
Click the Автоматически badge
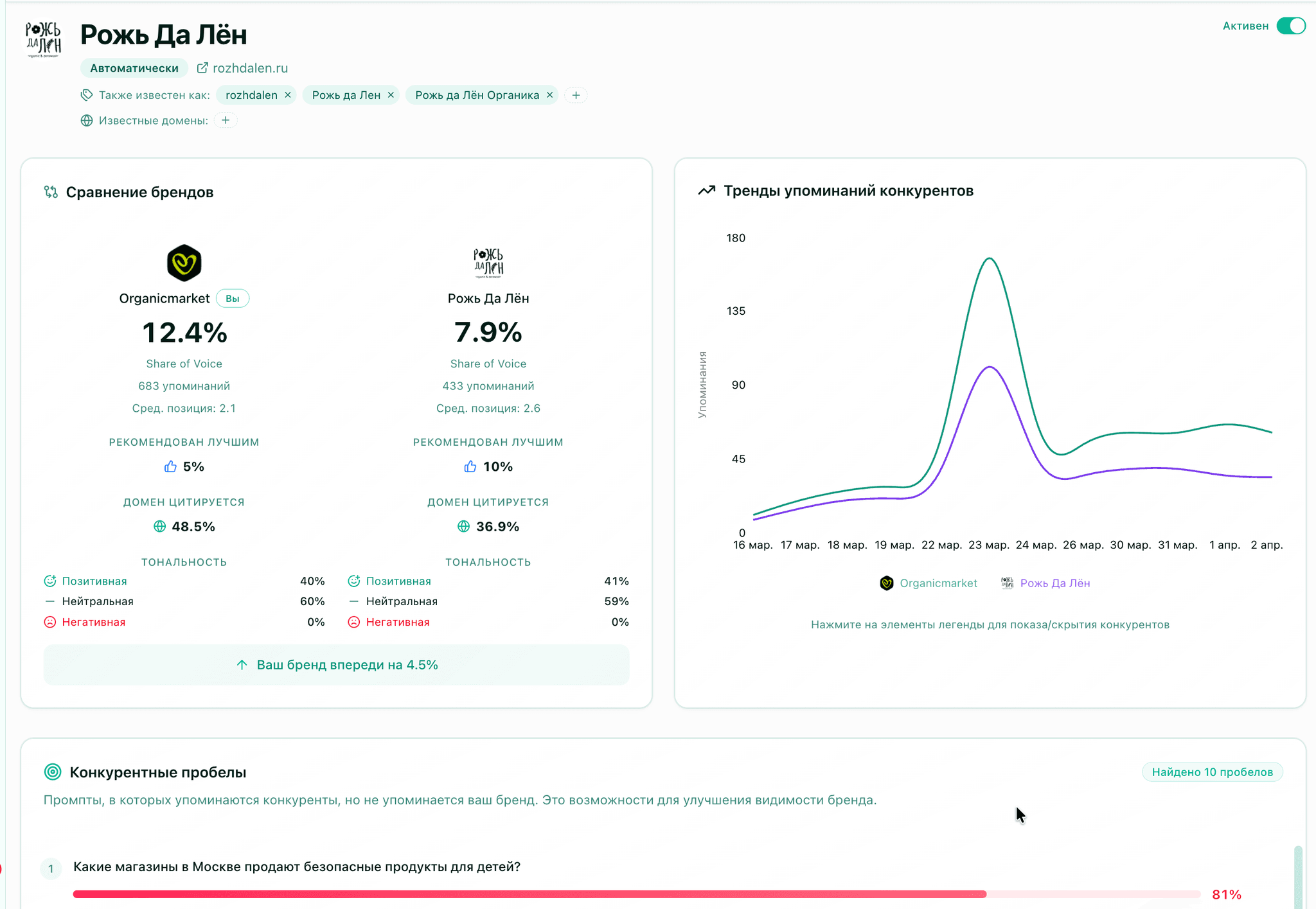point(134,68)
